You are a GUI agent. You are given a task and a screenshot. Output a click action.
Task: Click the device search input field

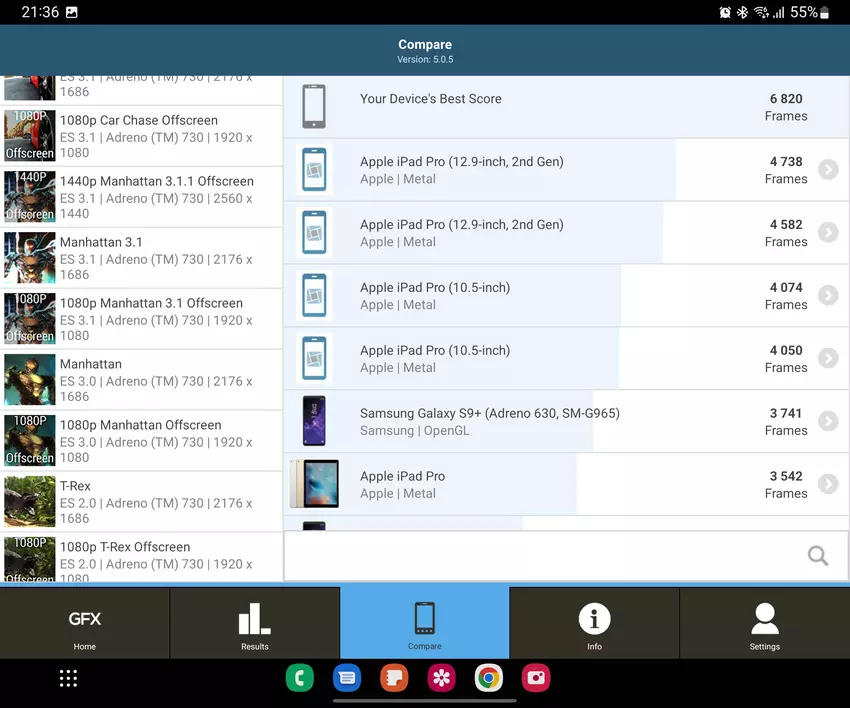click(x=540, y=556)
